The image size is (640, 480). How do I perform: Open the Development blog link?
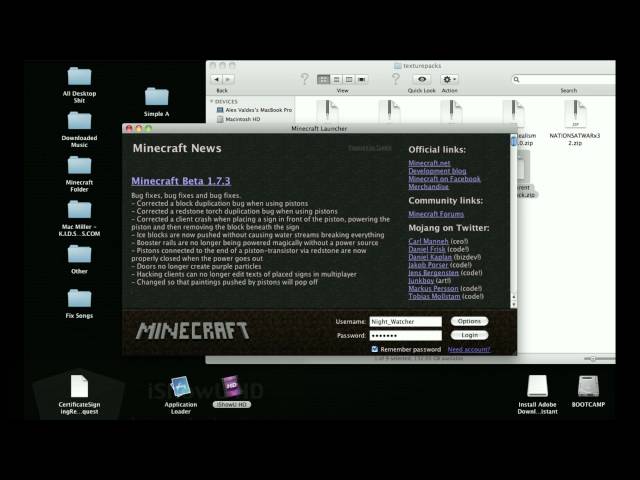pos(437,171)
